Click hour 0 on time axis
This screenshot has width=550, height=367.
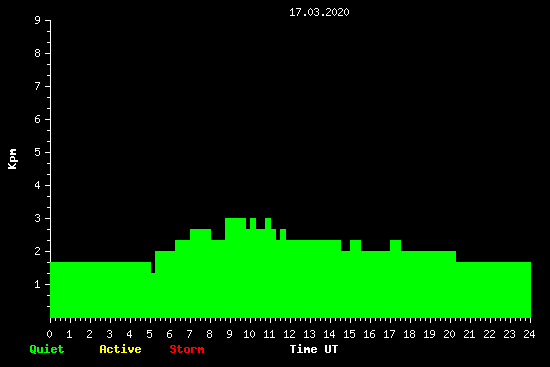[x=49, y=334]
